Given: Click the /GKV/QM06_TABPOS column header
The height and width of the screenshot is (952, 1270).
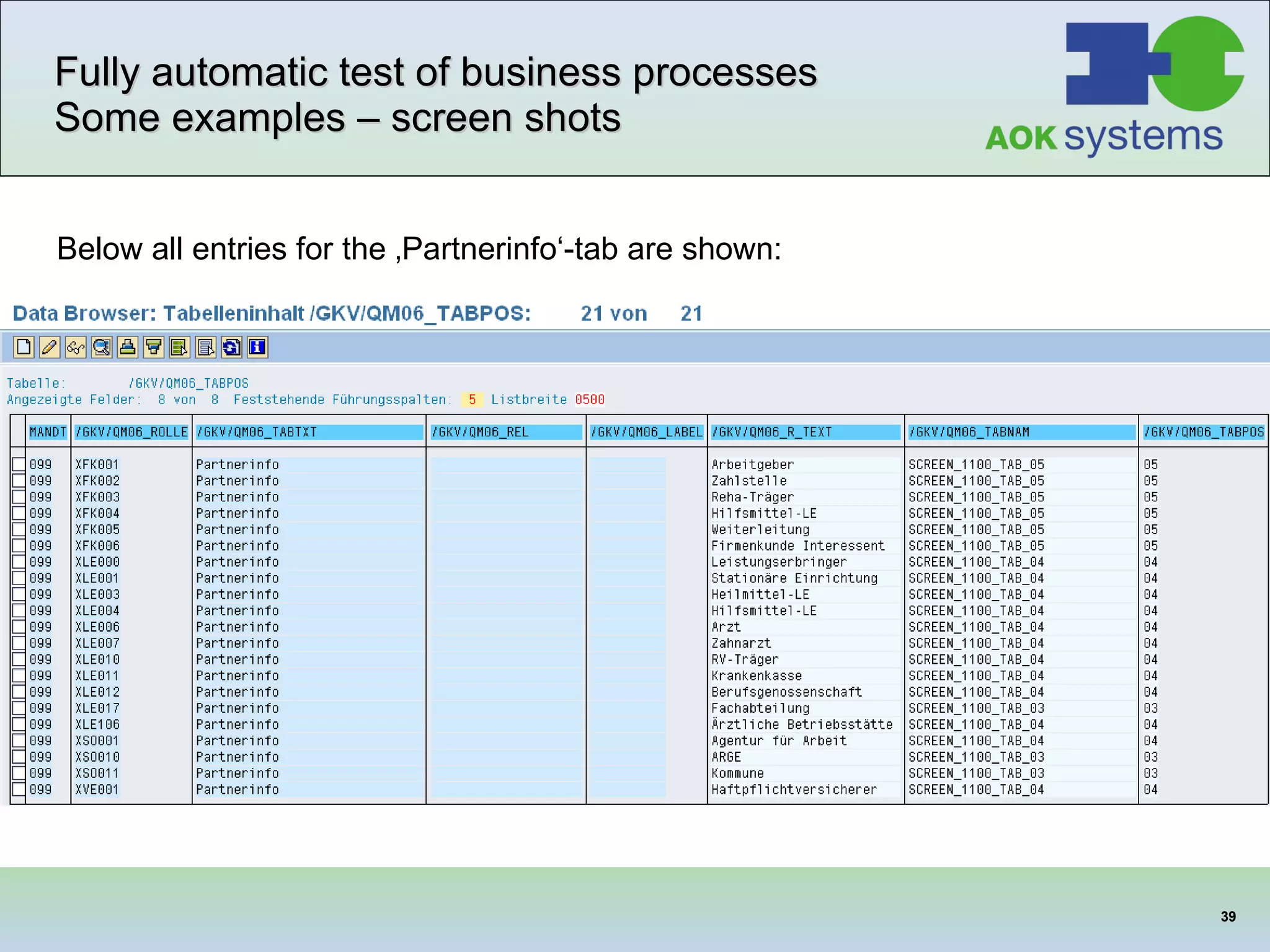Looking at the screenshot, I should (1204, 432).
